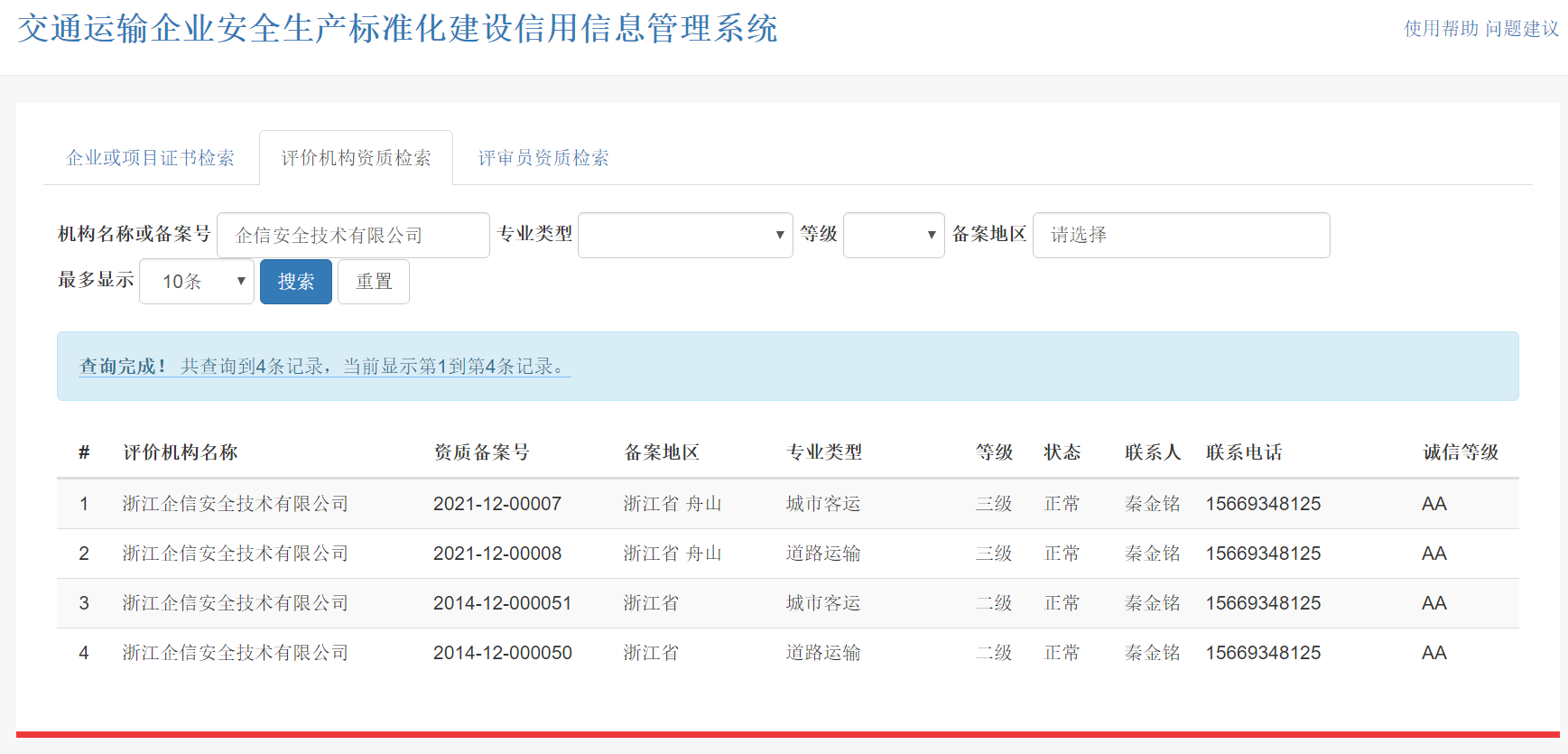The width and height of the screenshot is (1568, 754).
Task: Click the 备案地区 column header
Action: click(662, 452)
